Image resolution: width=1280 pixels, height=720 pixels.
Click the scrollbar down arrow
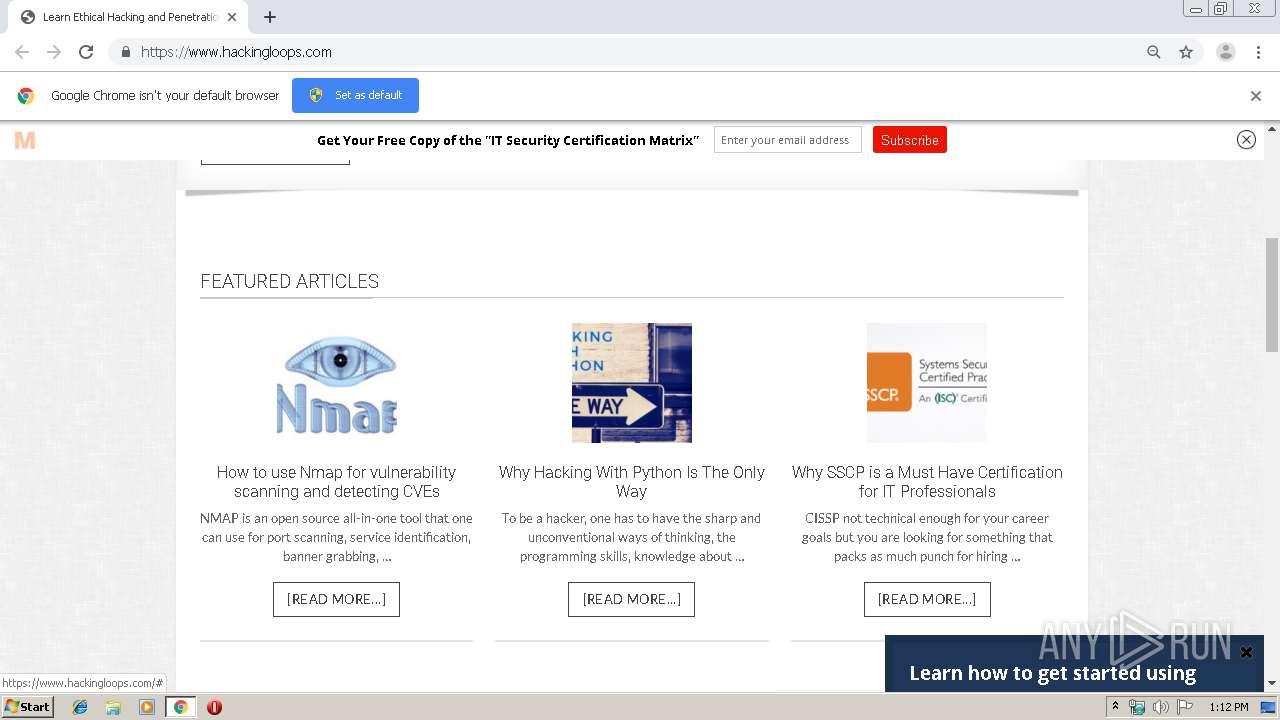coord(1272,683)
